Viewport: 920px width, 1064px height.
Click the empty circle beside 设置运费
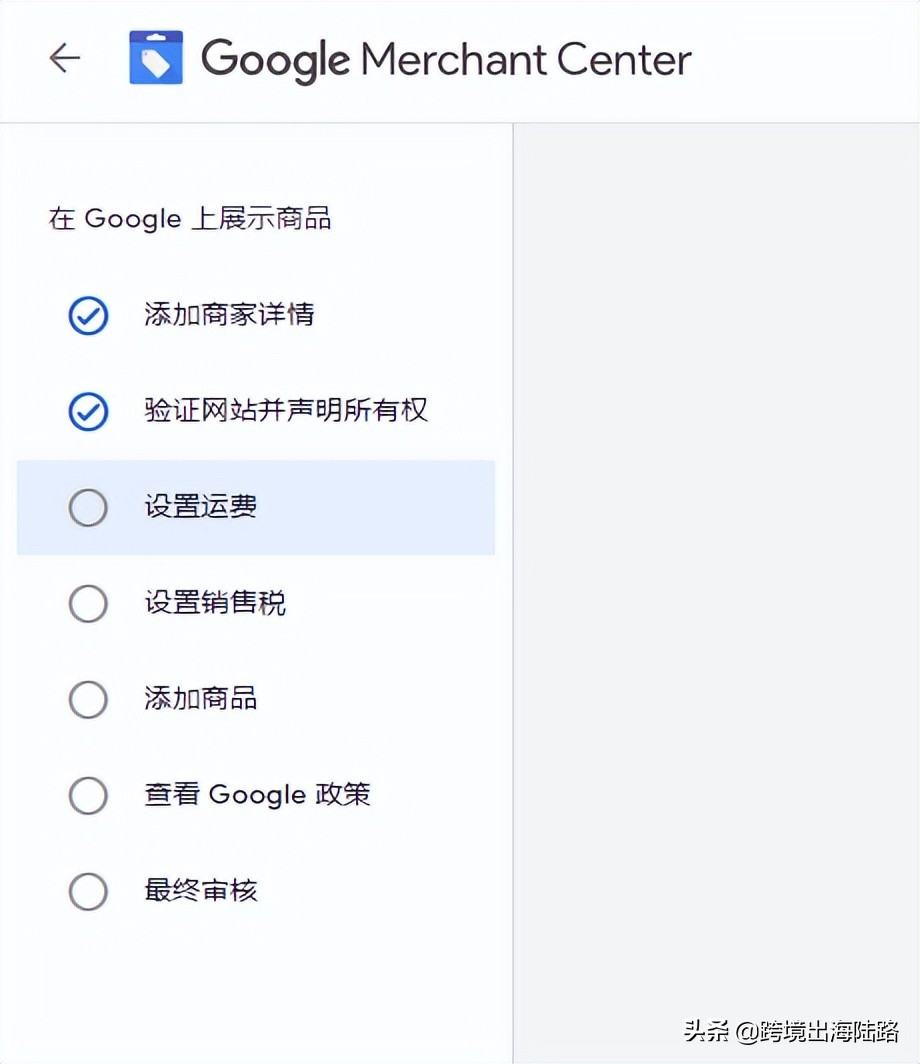[88, 508]
